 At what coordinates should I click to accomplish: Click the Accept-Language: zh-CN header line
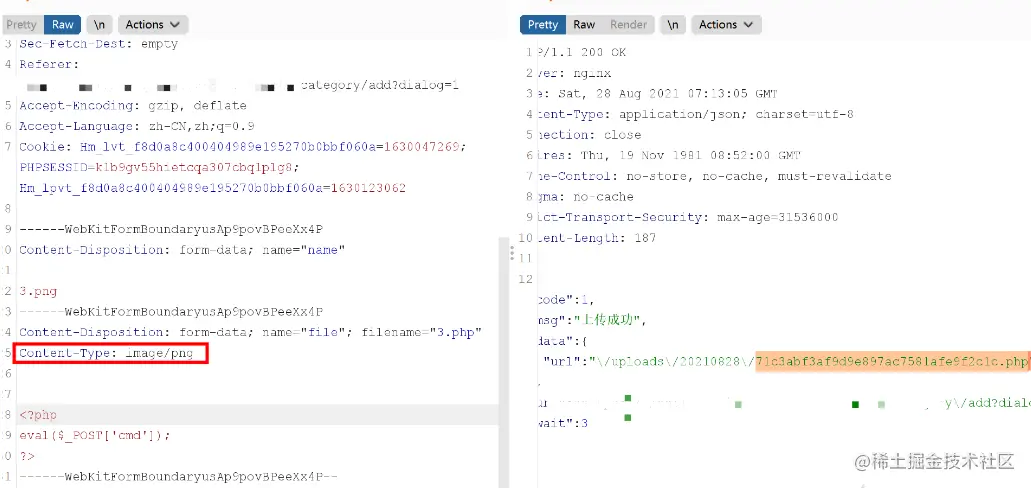click(137, 126)
